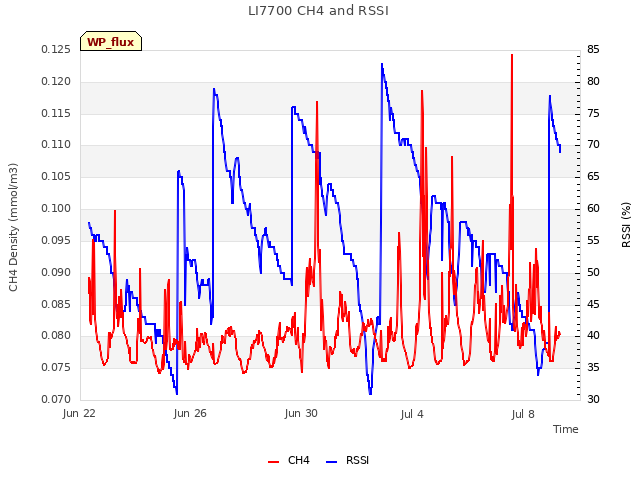Image resolution: width=640 pixels, height=480 pixels.
Task: Click the RSSI (%) axis title
Action: click(x=626, y=225)
